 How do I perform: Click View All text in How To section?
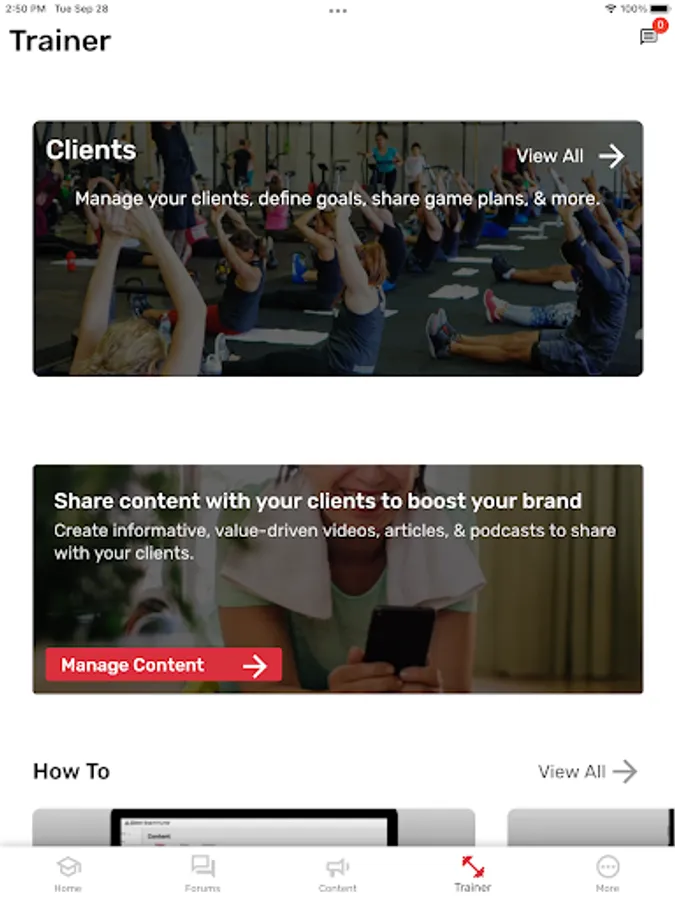point(572,771)
